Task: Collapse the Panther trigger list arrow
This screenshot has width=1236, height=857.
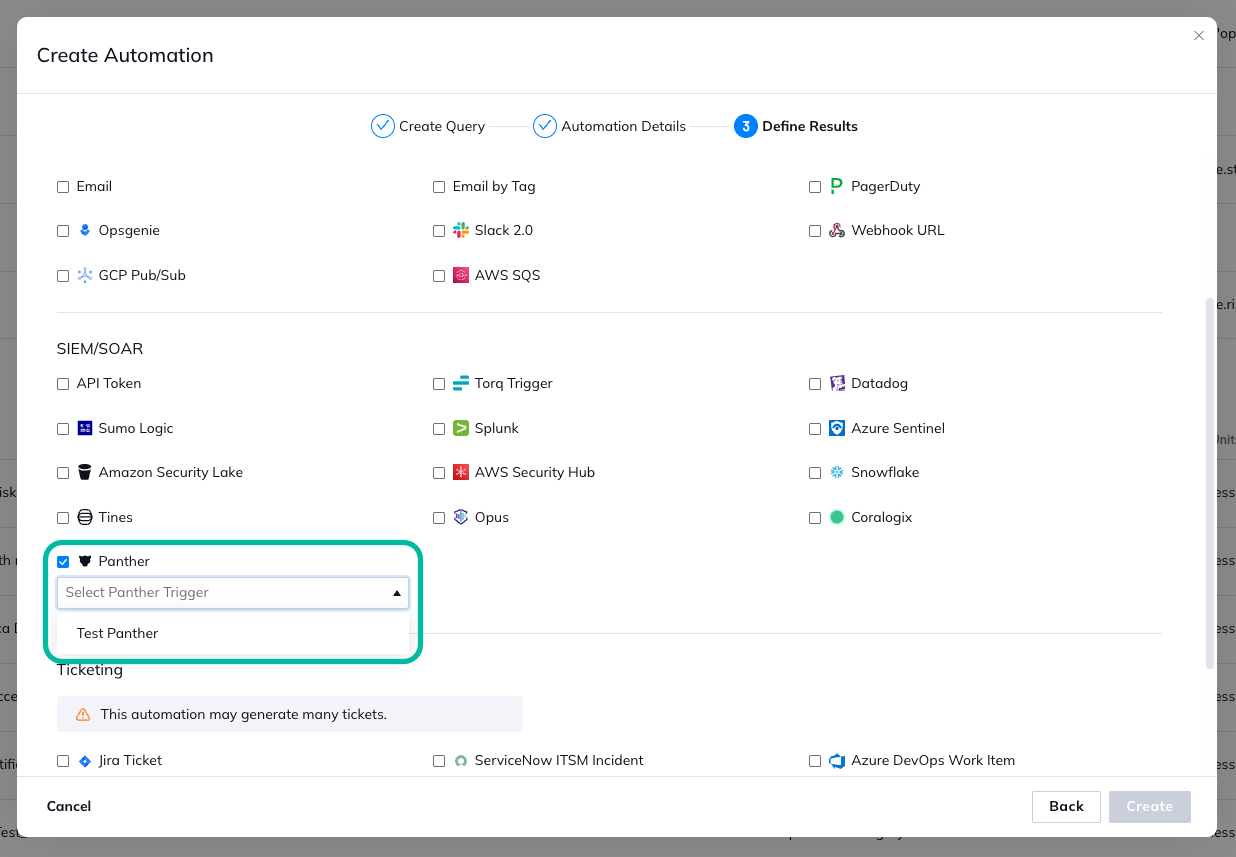Action: tap(398, 592)
